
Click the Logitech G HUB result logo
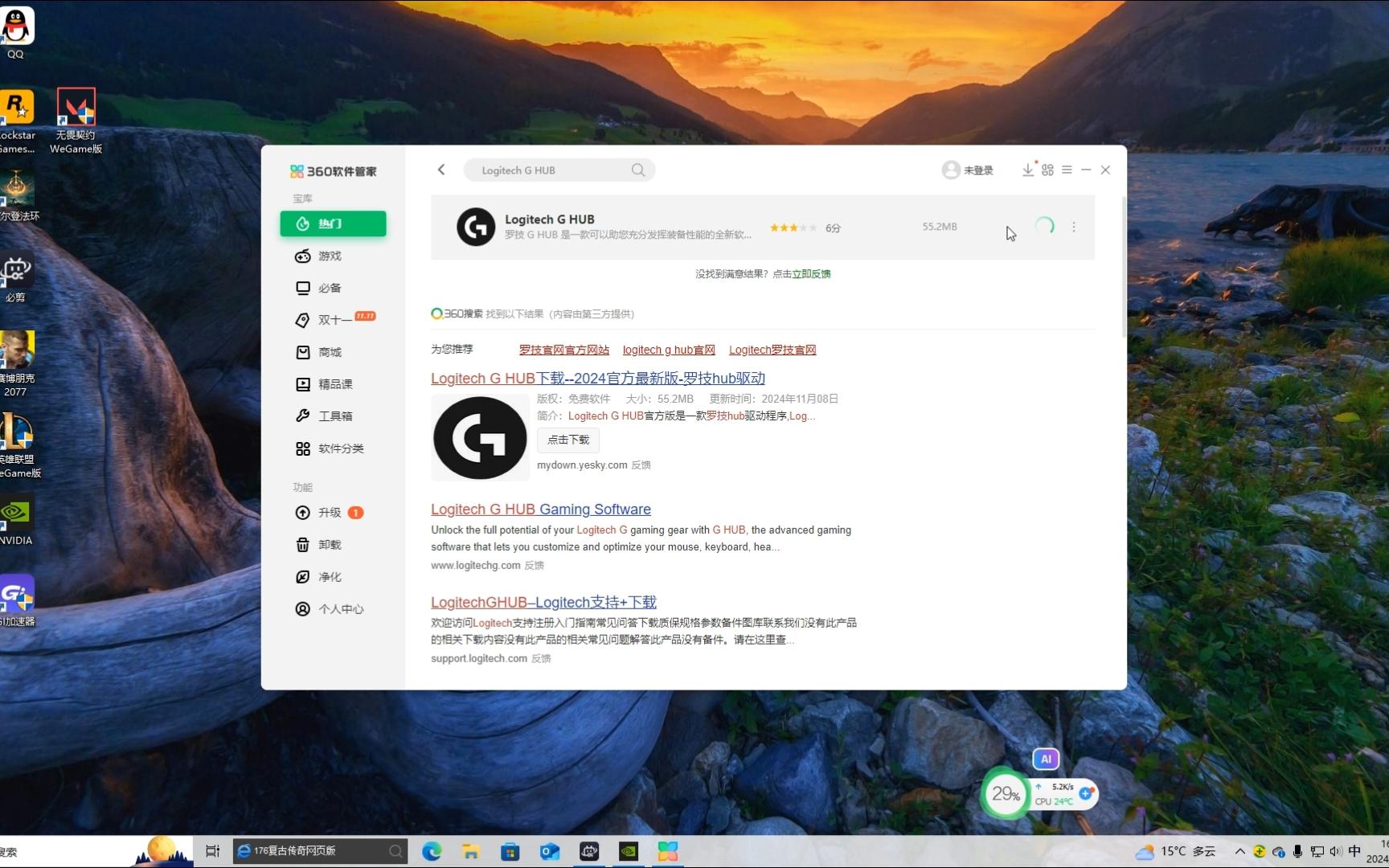click(476, 227)
